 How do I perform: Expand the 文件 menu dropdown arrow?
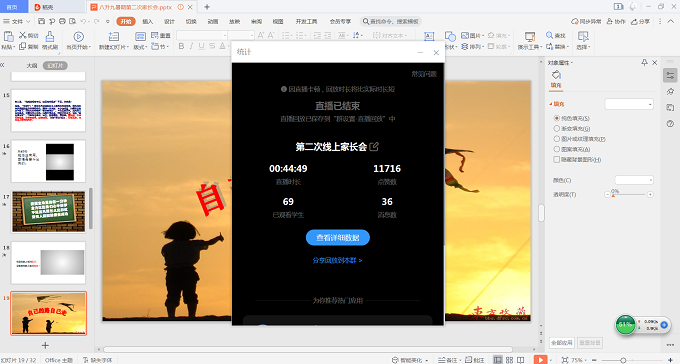tap(28, 21)
